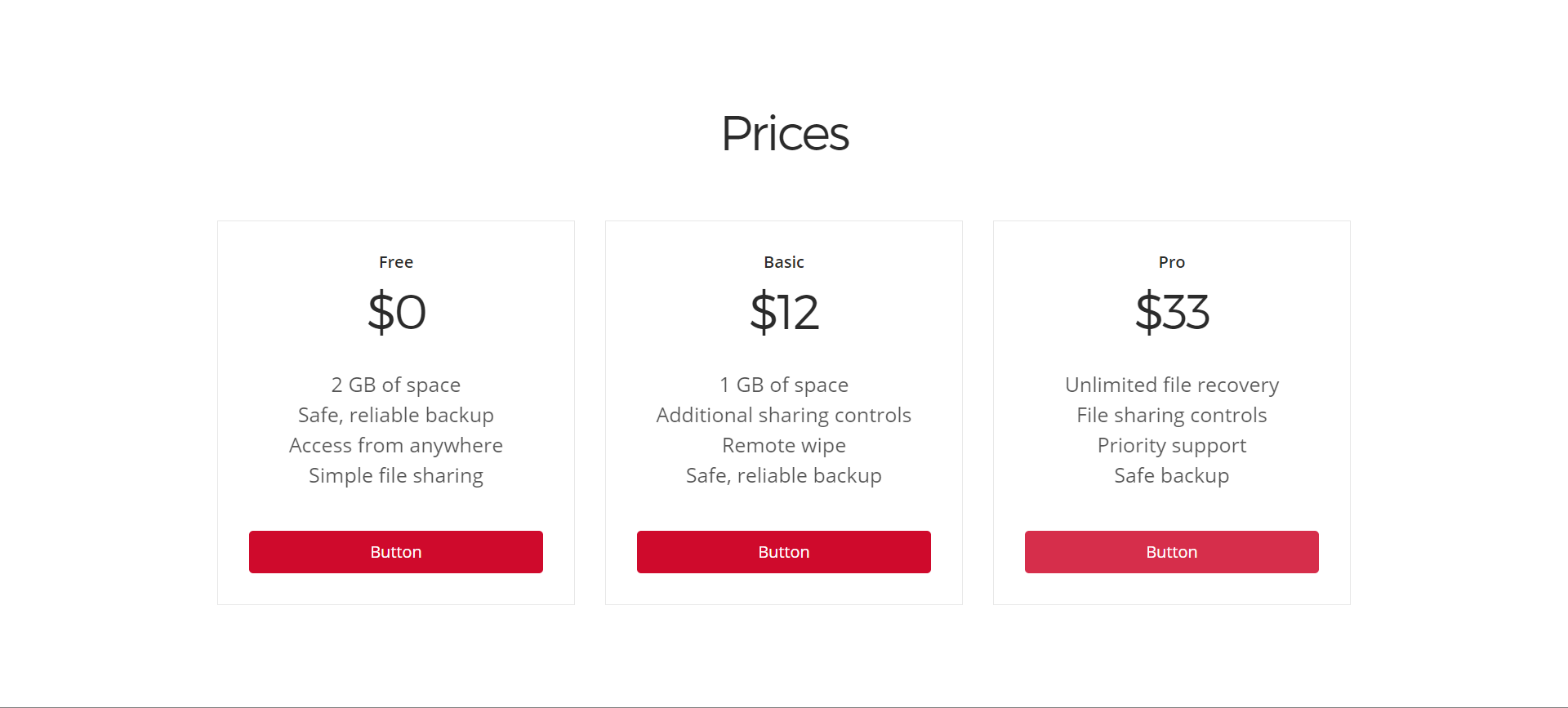Click the $12 price label
Viewport: 1568px width, 708px height.
click(784, 312)
